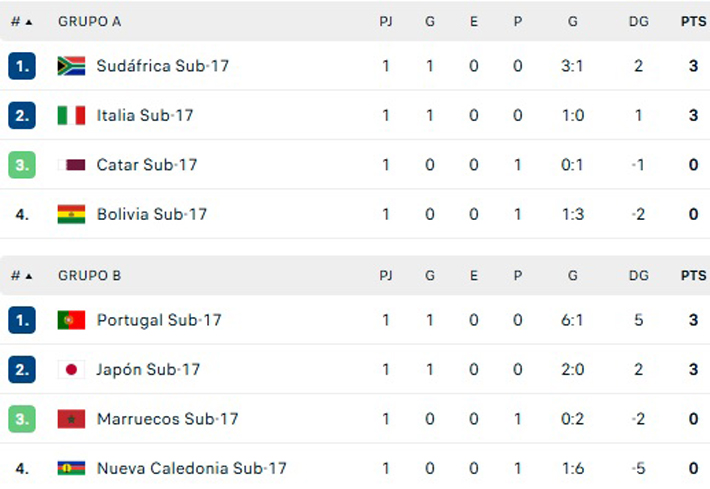Sort Grupo A by rank number arrow
The image size is (710, 489).
pos(22,21)
